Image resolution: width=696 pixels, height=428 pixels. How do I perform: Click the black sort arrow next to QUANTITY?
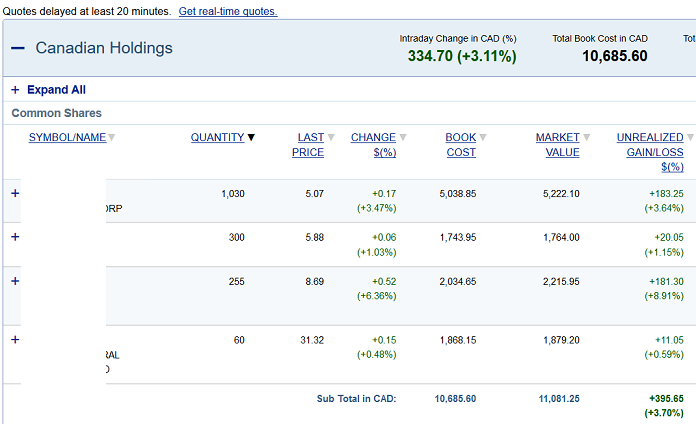251,138
